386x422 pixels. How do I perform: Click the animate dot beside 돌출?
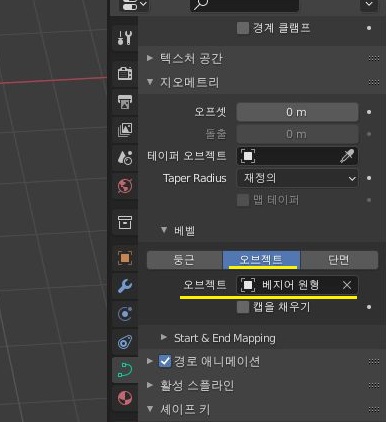(369, 134)
